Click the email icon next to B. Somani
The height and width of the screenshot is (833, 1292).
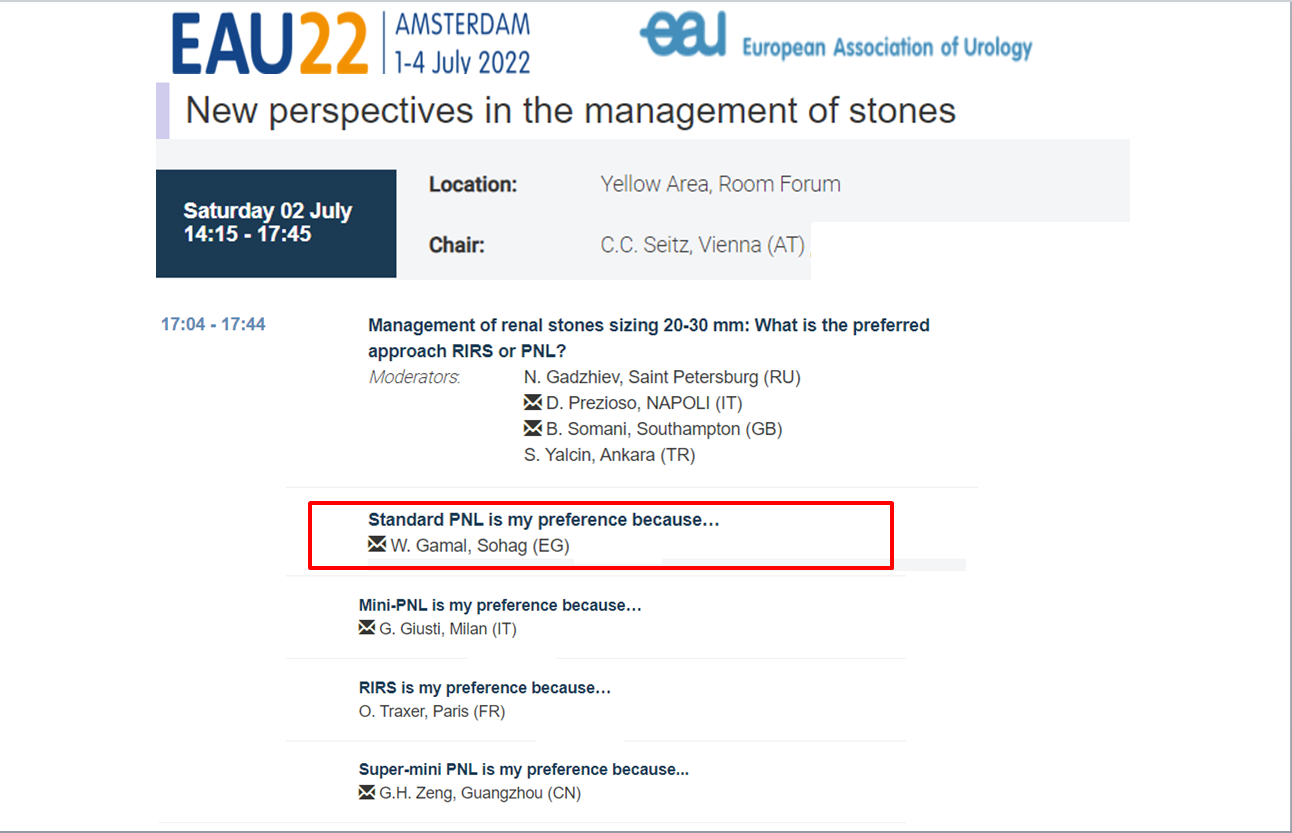(533, 429)
